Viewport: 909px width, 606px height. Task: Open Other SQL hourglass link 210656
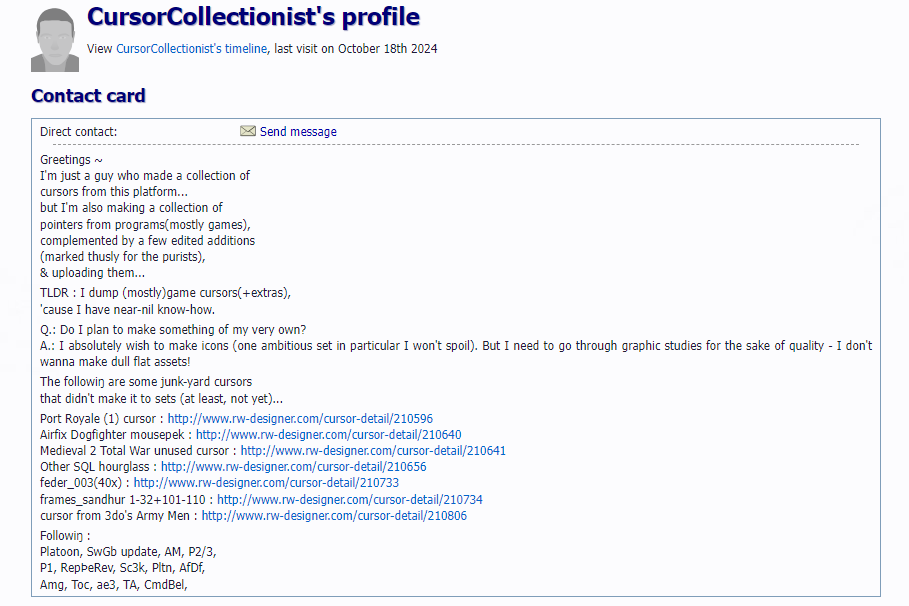pos(293,467)
